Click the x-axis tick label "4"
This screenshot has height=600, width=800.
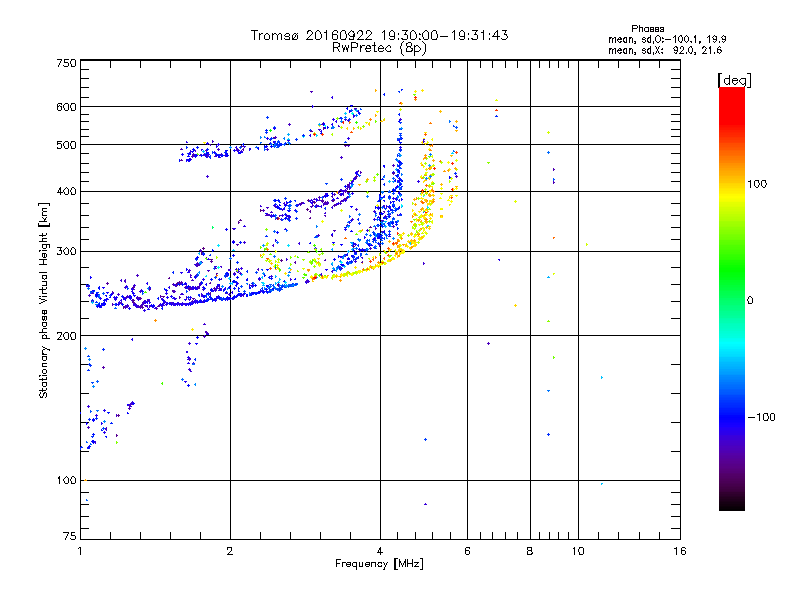(x=380, y=551)
